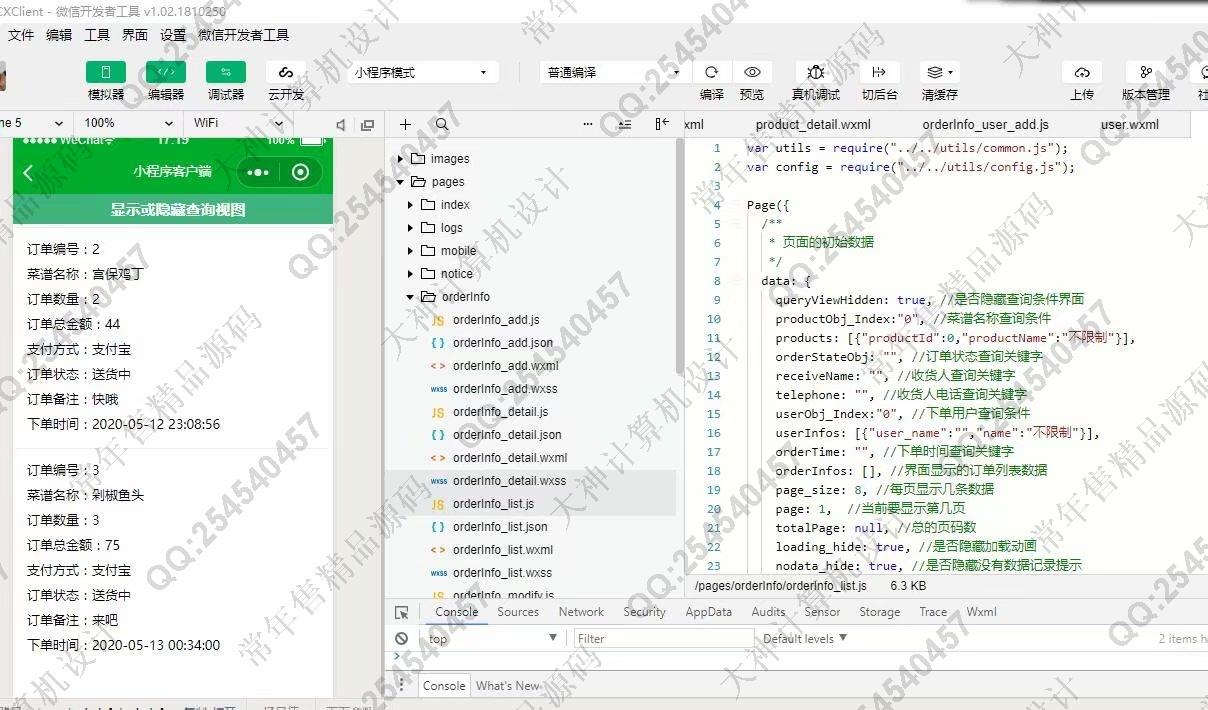Open the Wxml devtools tab
The image size is (1208, 710).
click(x=981, y=612)
